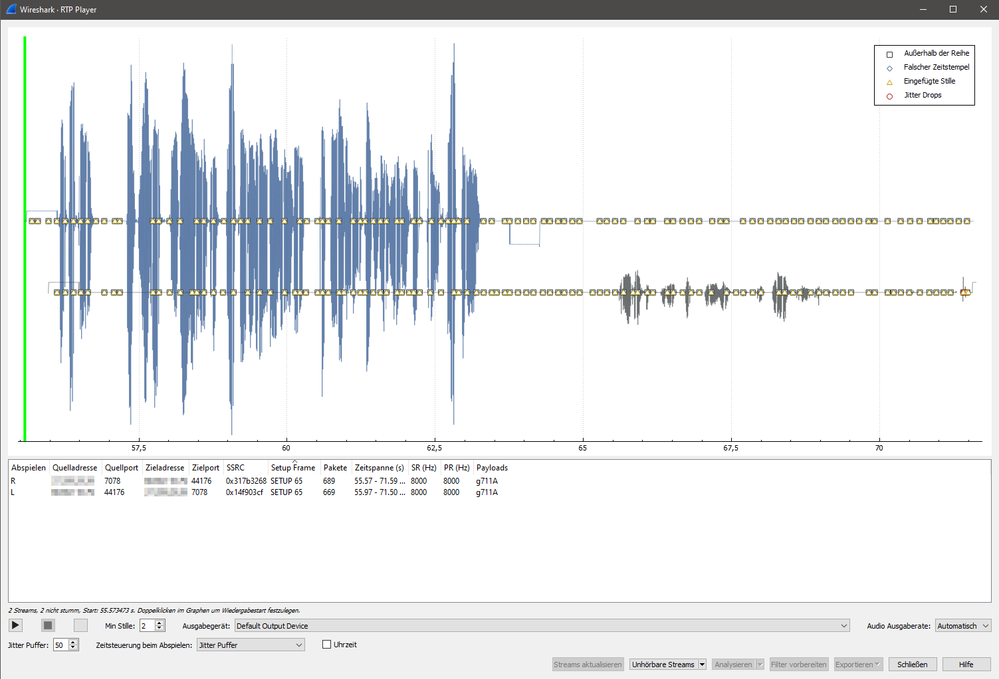Sort by the Pakete column header

click(335, 468)
